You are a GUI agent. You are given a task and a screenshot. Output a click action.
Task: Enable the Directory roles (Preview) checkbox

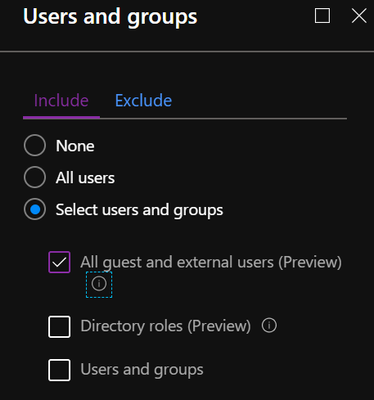tap(59, 327)
